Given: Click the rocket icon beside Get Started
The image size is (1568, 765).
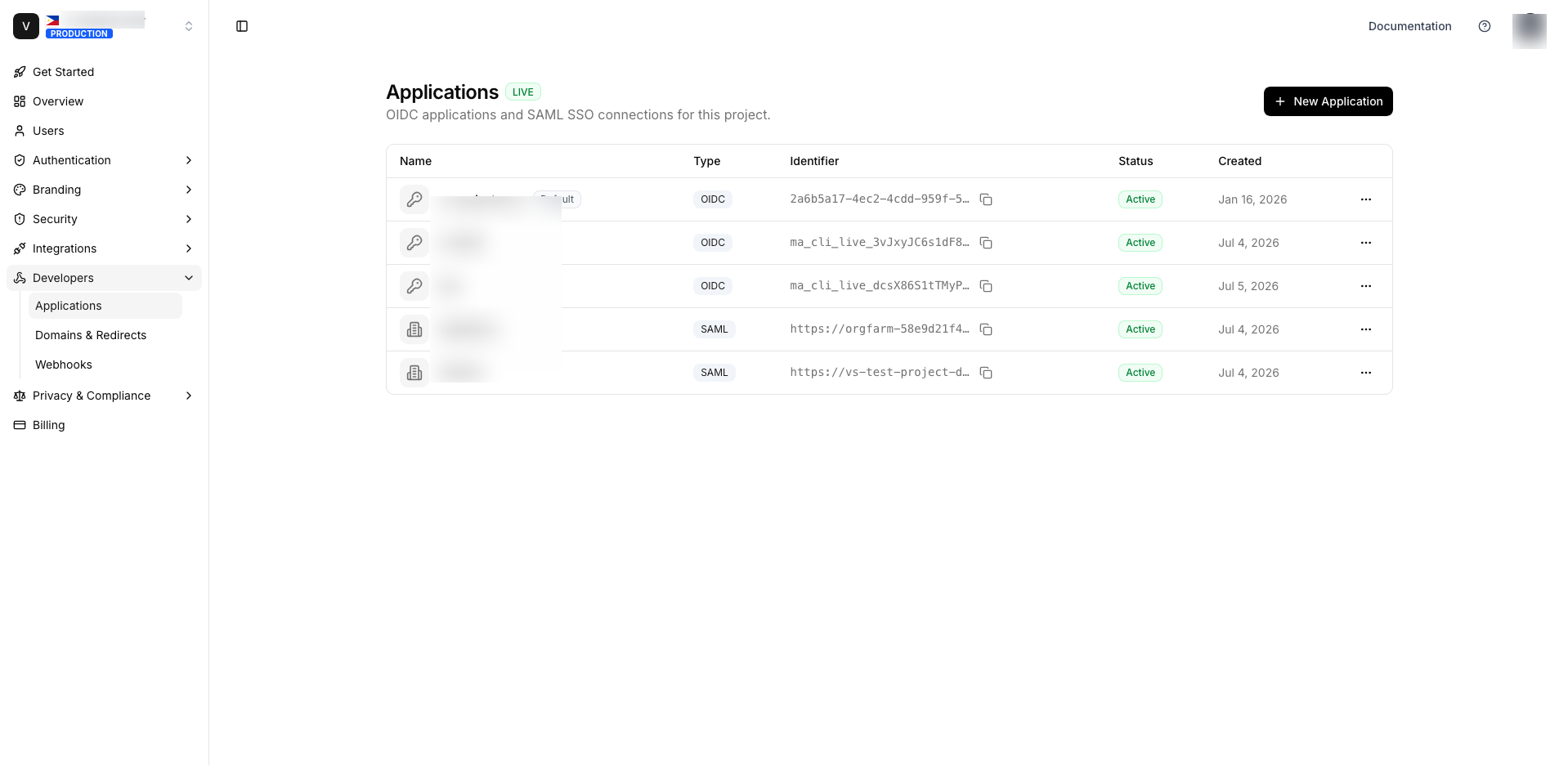Looking at the screenshot, I should point(20,72).
